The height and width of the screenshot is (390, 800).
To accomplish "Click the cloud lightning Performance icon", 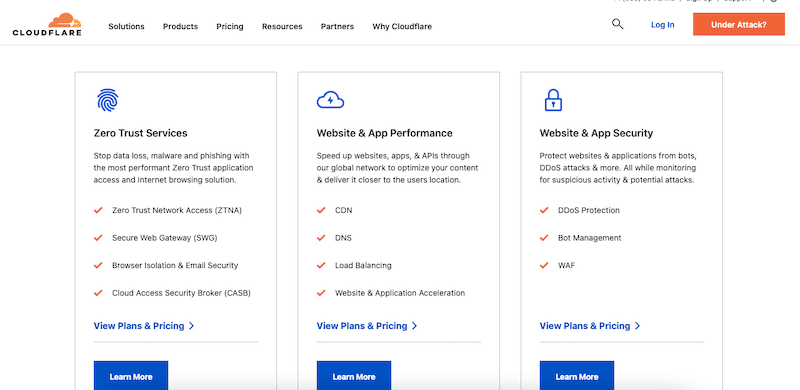I will (330, 100).
